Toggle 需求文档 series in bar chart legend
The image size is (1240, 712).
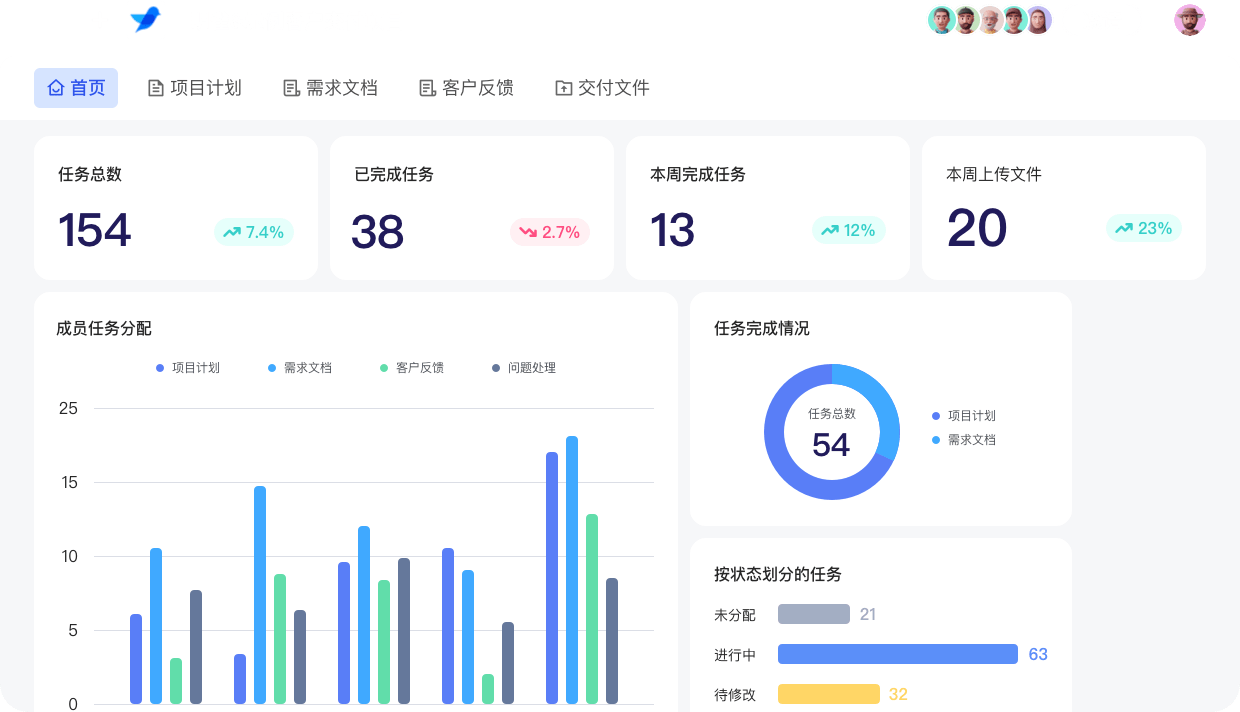click(300, 368)
